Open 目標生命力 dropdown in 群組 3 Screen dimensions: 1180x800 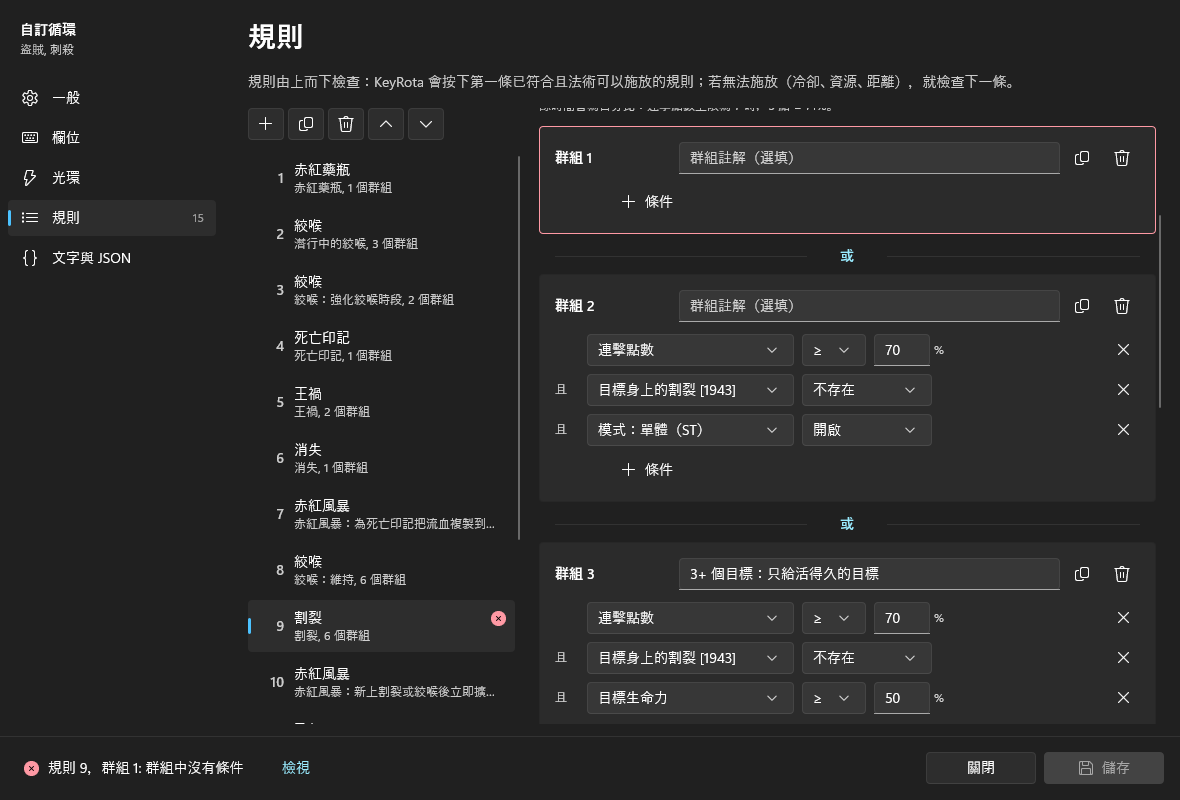(690, 698)
